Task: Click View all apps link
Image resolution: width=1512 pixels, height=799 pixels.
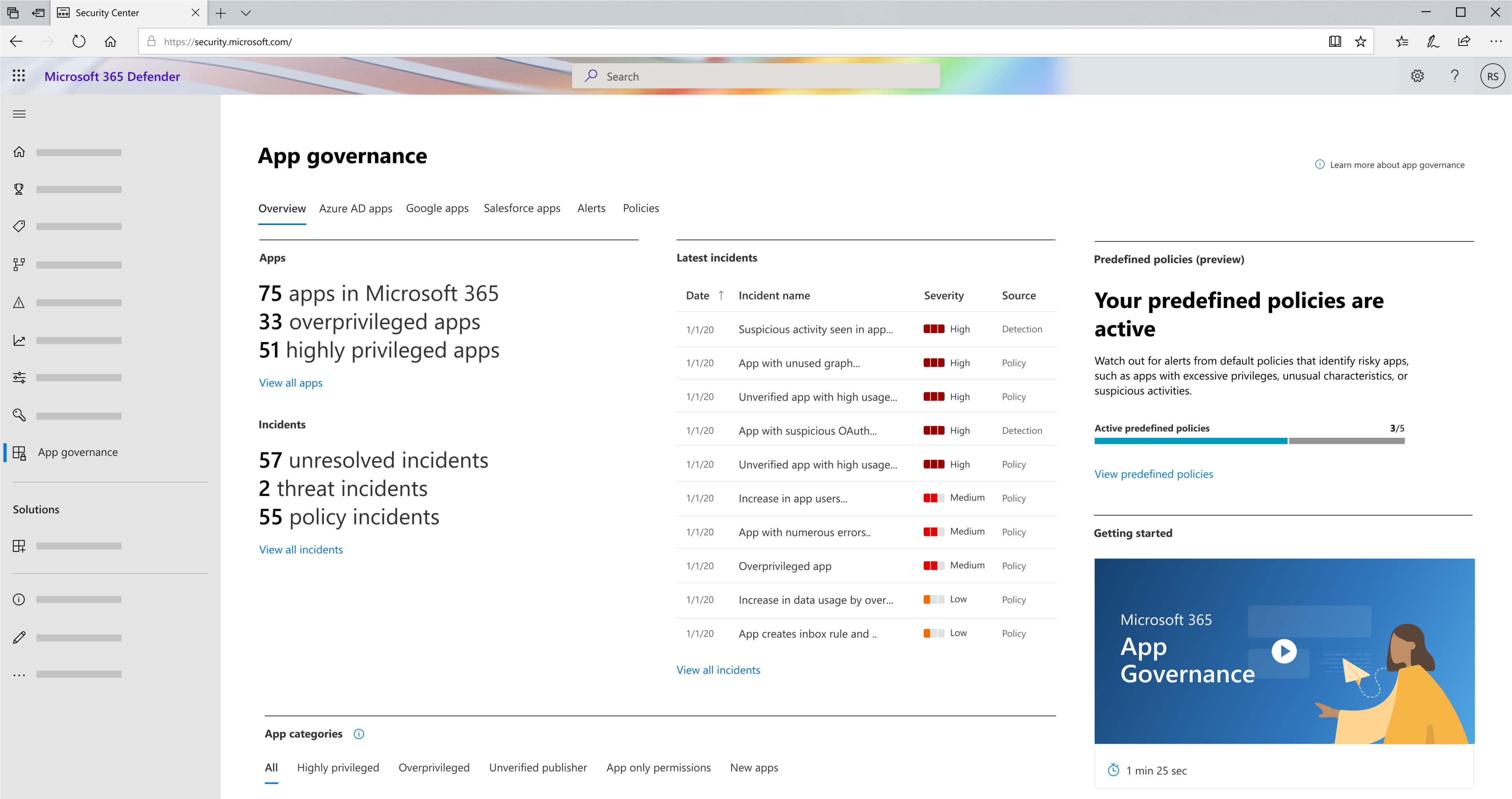Action: pyautogui.click(x=290, y=382)
